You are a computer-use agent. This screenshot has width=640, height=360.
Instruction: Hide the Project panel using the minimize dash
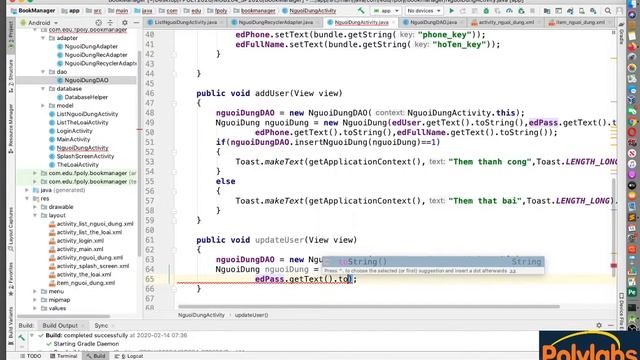click(136, 23)
